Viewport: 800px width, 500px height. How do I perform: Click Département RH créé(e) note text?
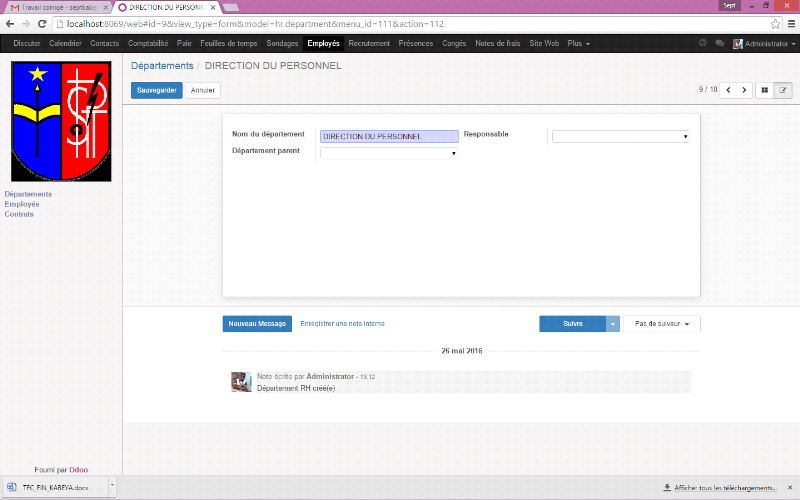(296, 388)
